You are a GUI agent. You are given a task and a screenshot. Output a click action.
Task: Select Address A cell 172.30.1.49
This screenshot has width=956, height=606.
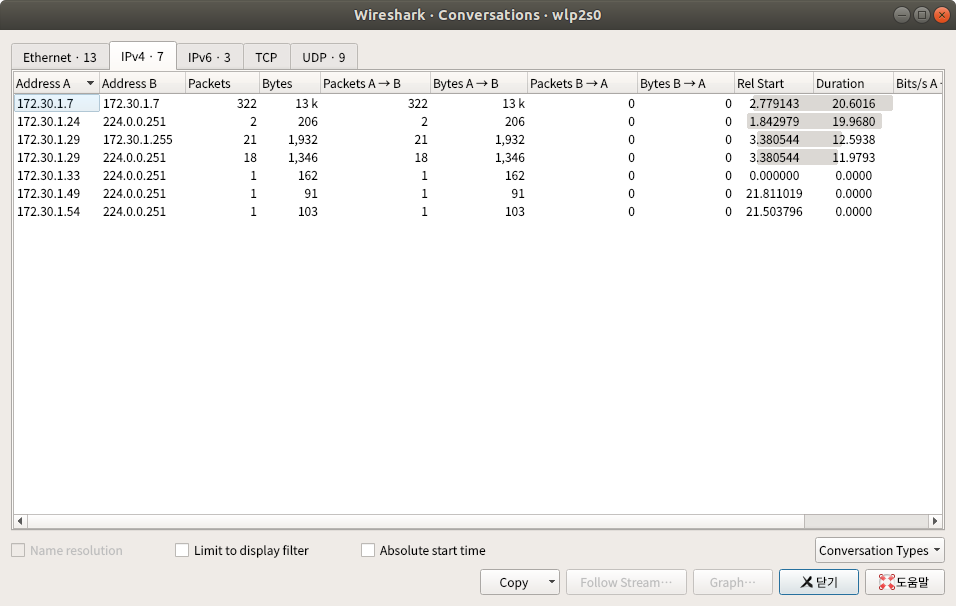(x=56, y=194)
